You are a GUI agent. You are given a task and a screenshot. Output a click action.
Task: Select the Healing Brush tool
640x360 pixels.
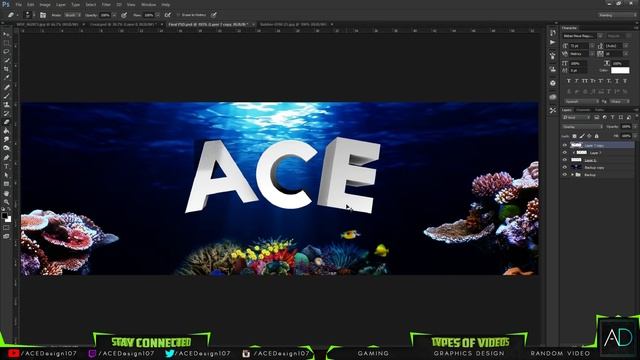(6, 87)
